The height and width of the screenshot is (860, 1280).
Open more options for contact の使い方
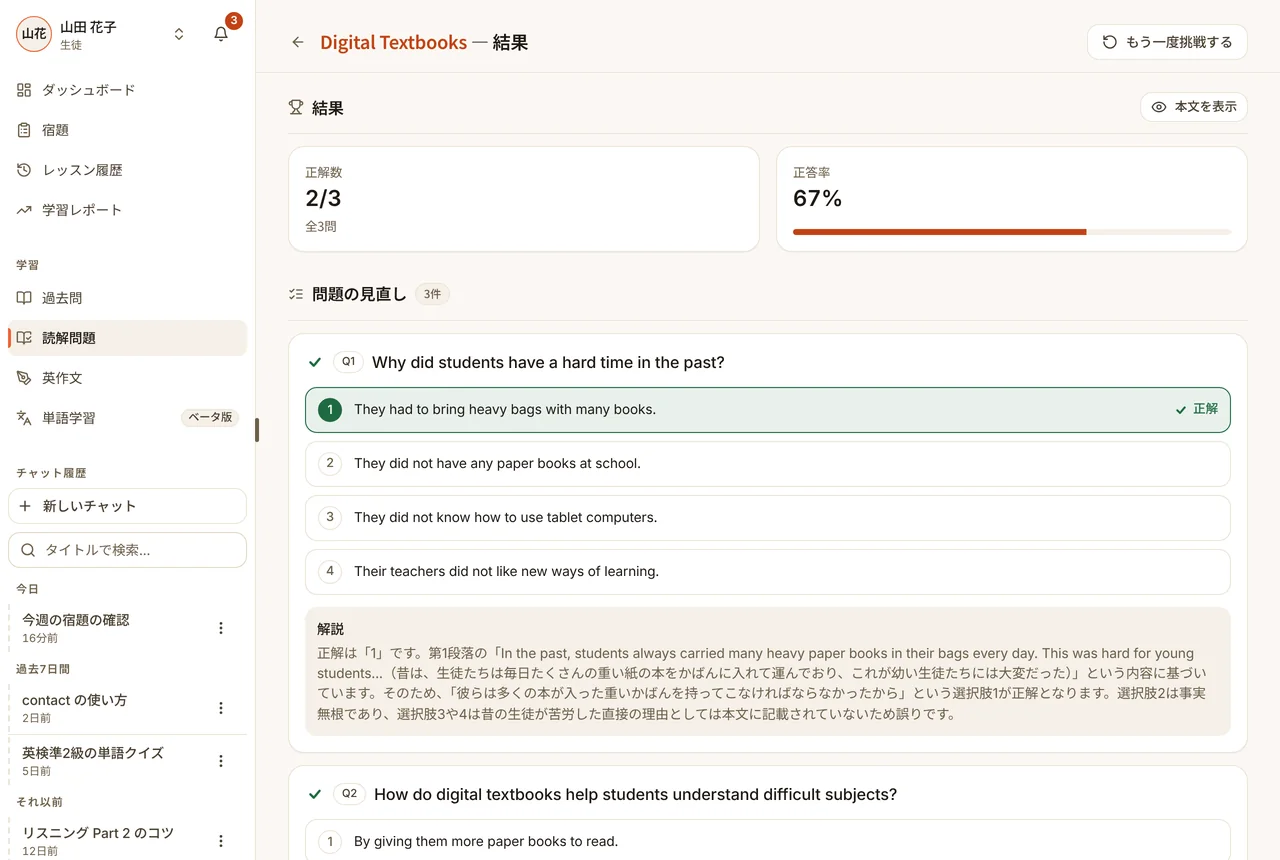point(221,708)
